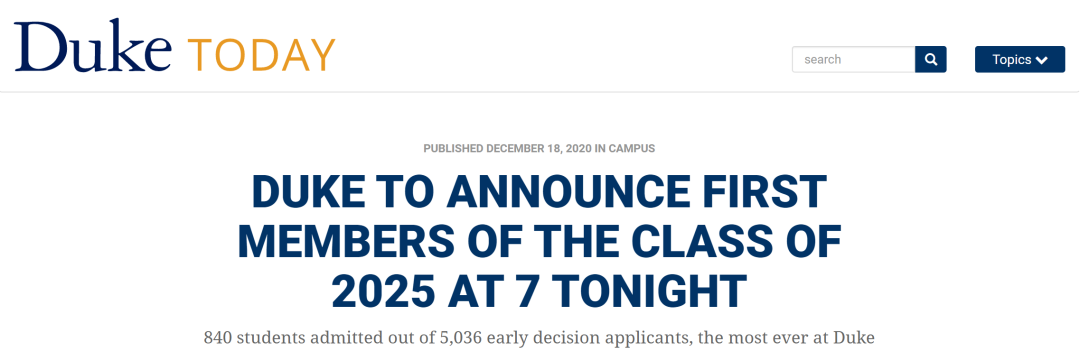Click the magnifying glass search icon
This screenshot has height=361, width=1080.
point(931,59)
